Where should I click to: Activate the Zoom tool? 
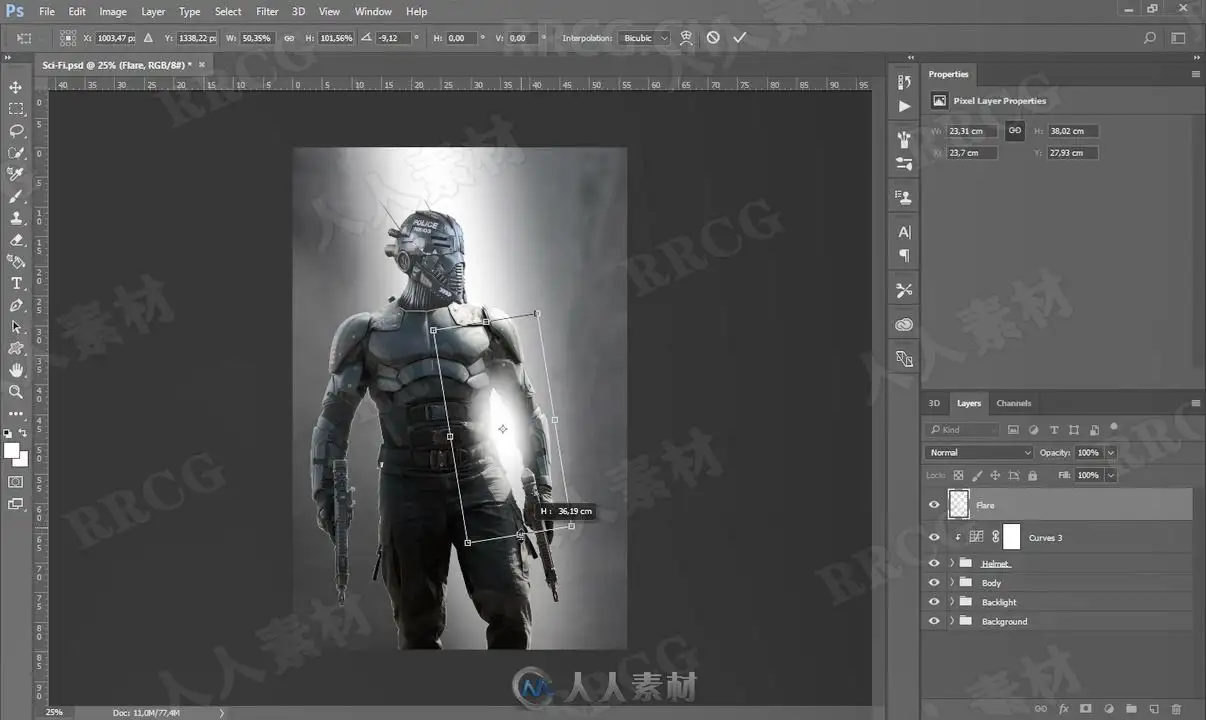pos(16,391)
